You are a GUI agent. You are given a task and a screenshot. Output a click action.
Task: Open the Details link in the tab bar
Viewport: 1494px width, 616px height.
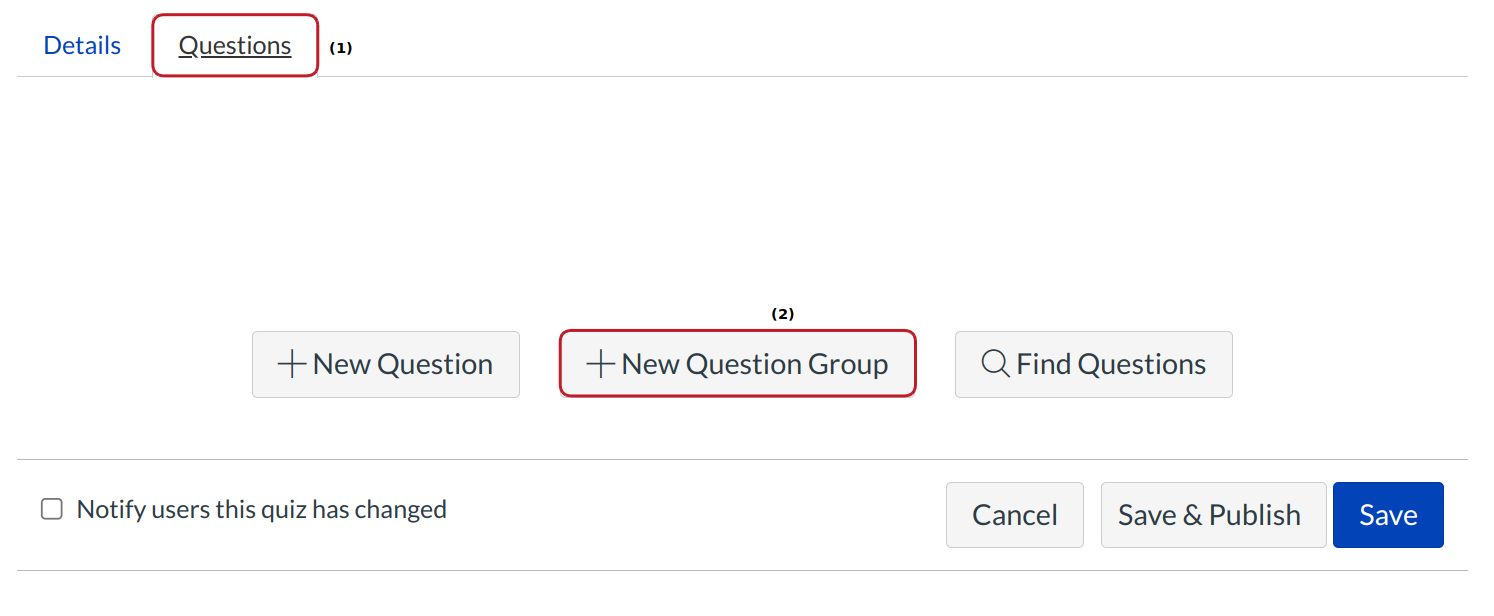coord(82,46)
